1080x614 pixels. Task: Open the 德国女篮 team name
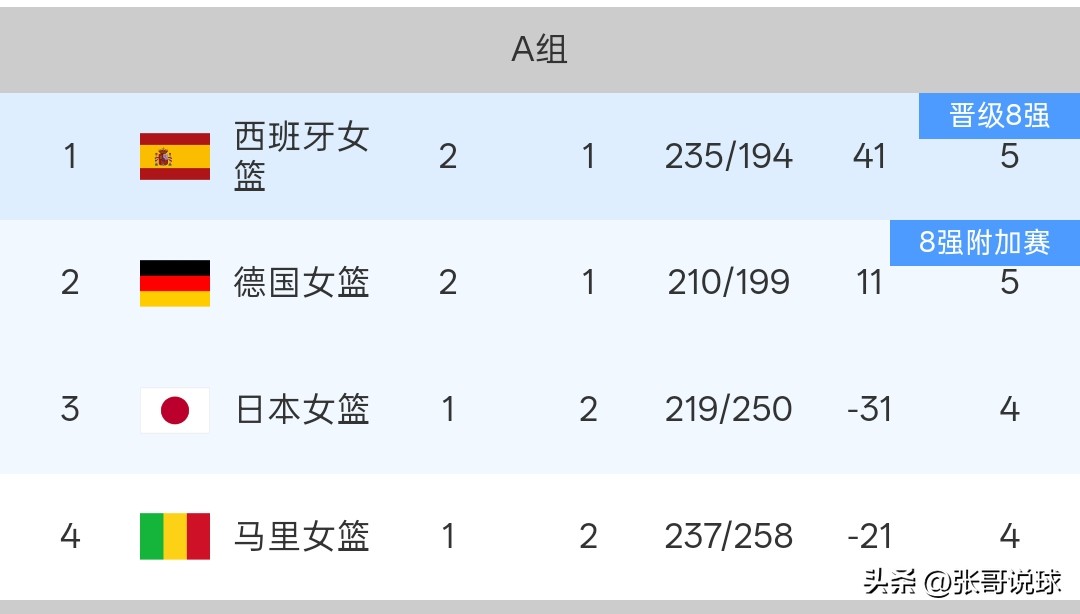302,283
